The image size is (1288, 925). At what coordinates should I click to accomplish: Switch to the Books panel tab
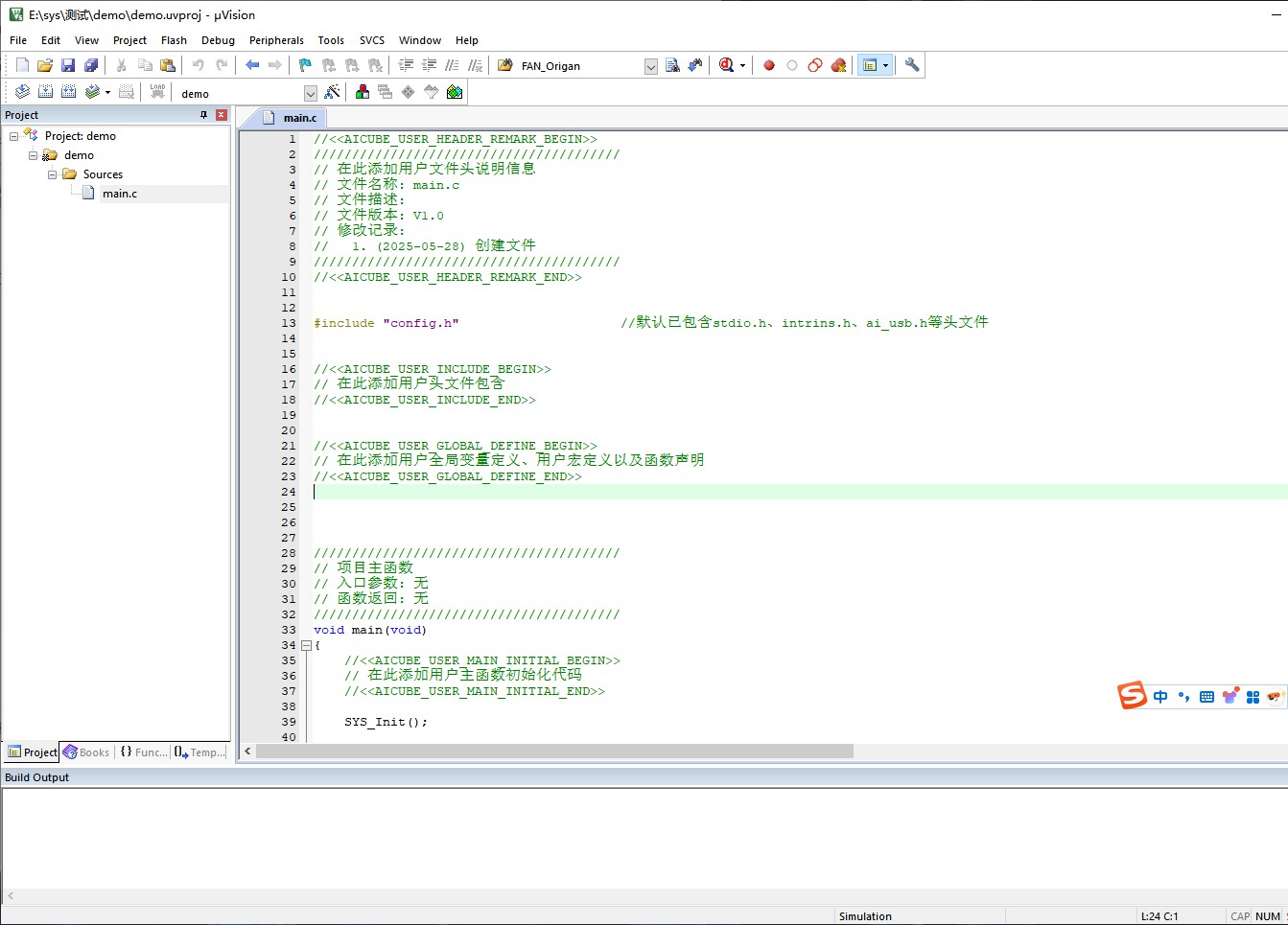[x=86, y=752]
